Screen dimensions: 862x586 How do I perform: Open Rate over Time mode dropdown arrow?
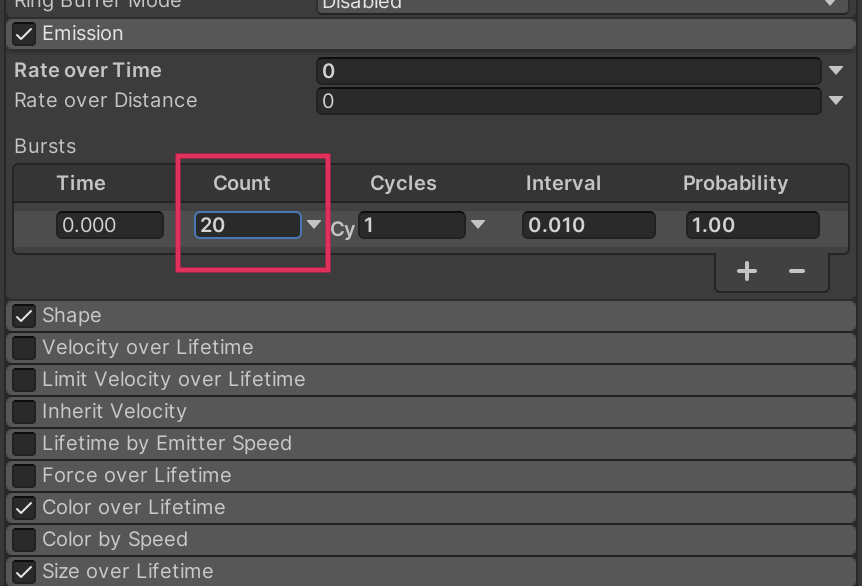837,71
